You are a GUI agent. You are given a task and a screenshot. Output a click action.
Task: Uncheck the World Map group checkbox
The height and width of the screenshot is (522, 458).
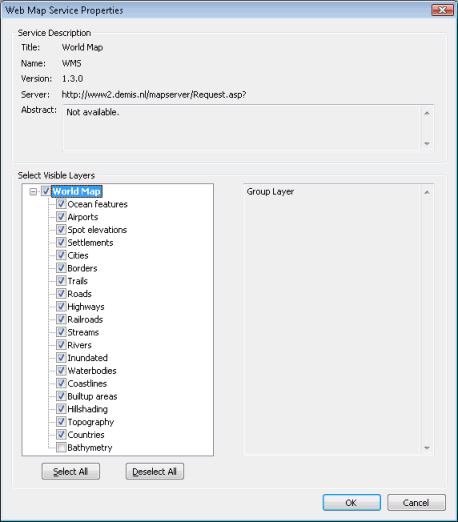46,191
